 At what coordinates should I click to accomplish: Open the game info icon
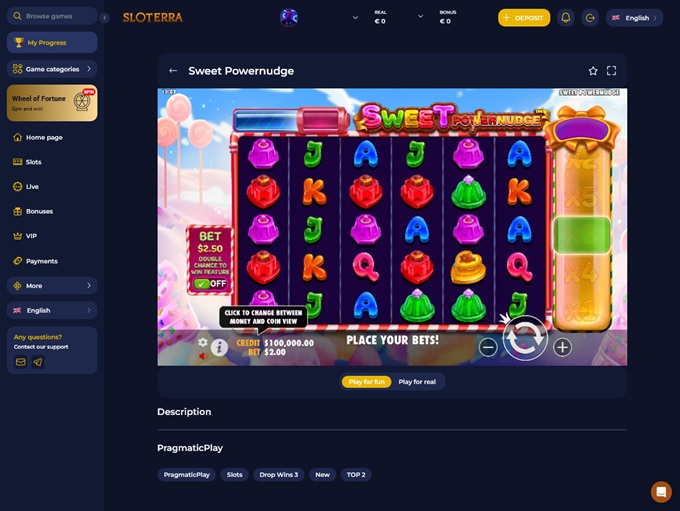pos(219,347)
